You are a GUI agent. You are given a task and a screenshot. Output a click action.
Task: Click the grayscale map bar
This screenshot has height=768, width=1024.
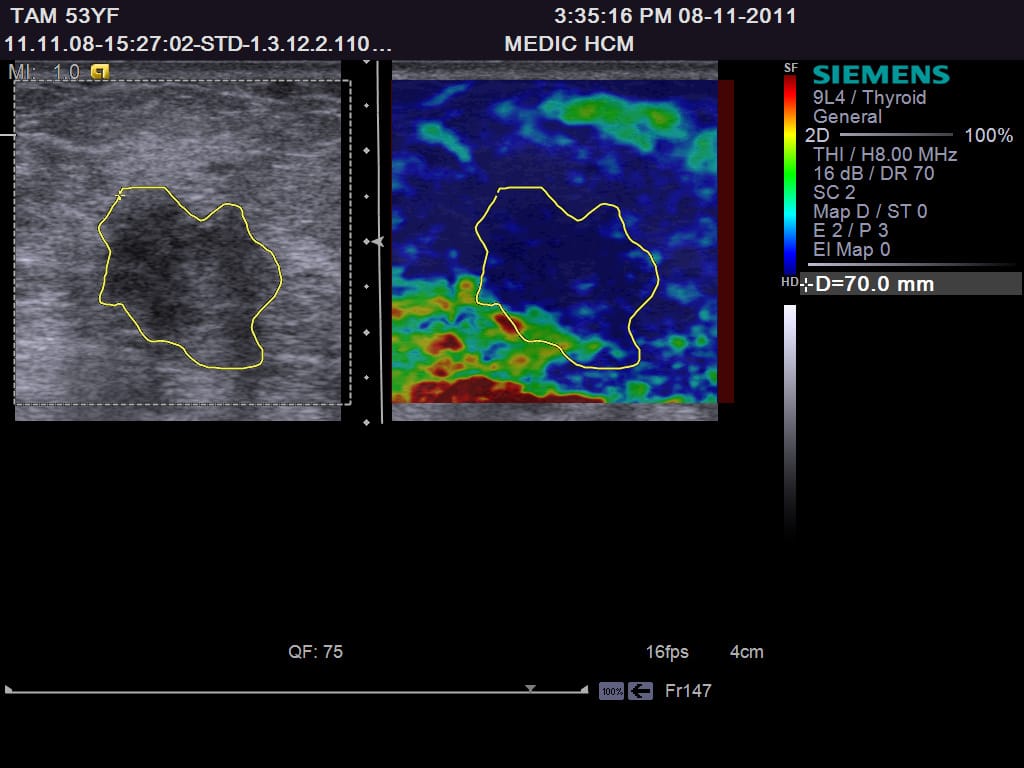[x=790, y=418]
